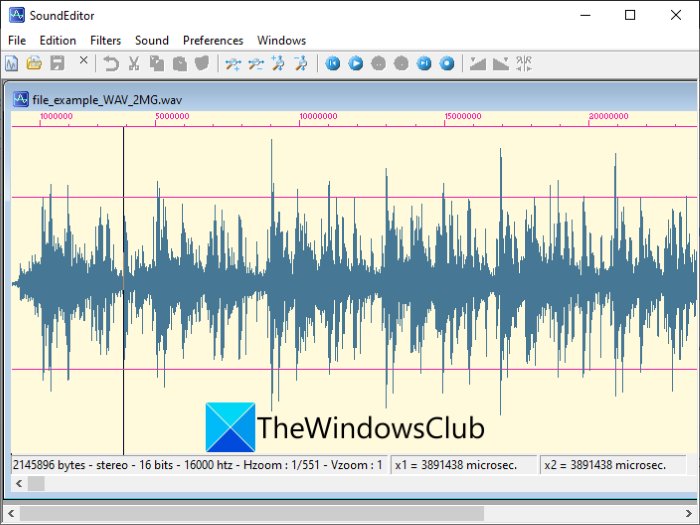The height and width of the screenshot is (525, 700).
Task: Save the file with floppy disk icon
Action: point(58,63)
